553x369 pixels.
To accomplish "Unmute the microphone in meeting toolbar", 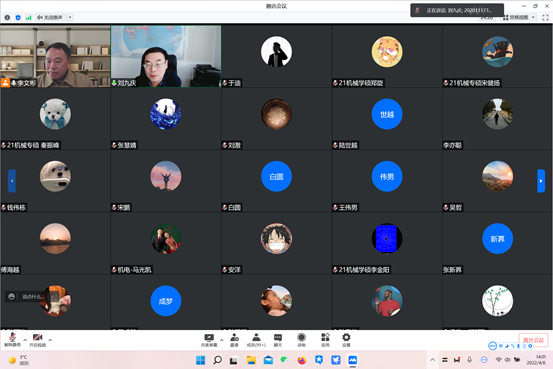I will [x=12, y=340].
